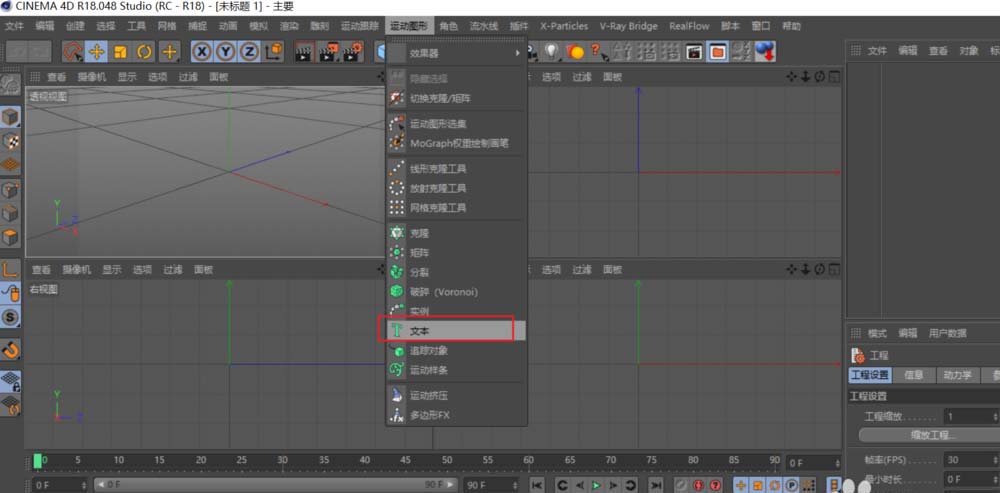Click Make Editable icon in left sidebar
The height and width of the screenshot is (493, 1000).
(x=10, y=84)
